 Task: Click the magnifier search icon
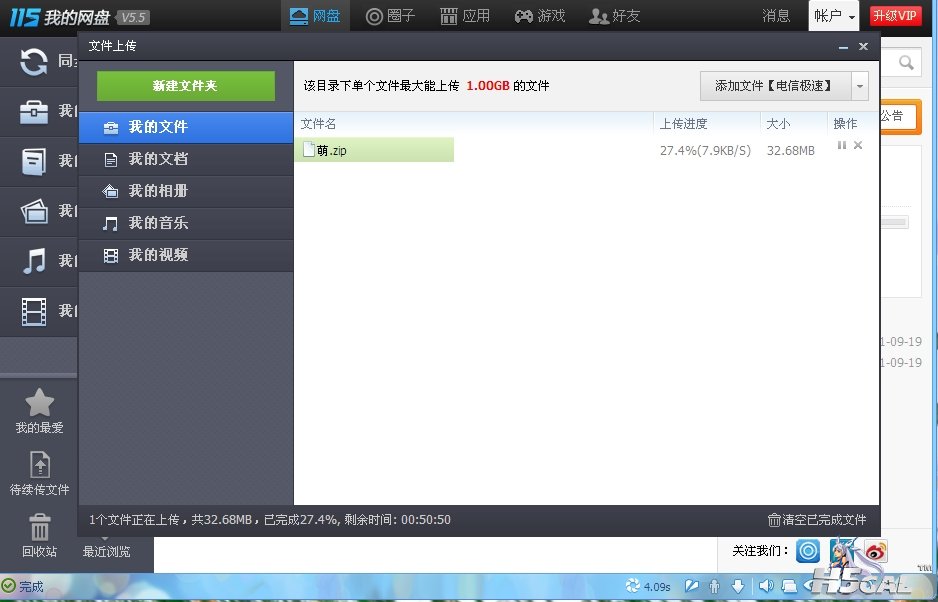pos(906,63)
